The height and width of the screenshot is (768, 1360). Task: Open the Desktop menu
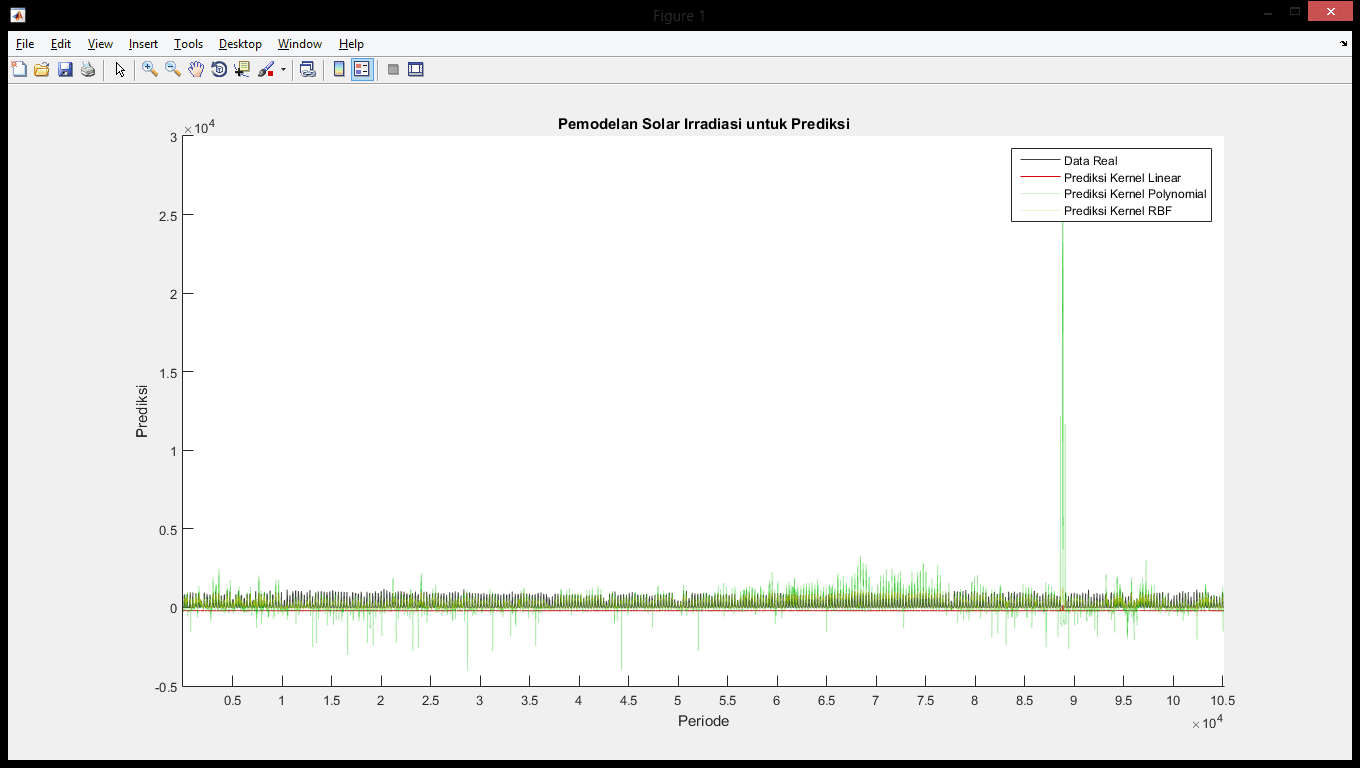(x=240, y=44)
